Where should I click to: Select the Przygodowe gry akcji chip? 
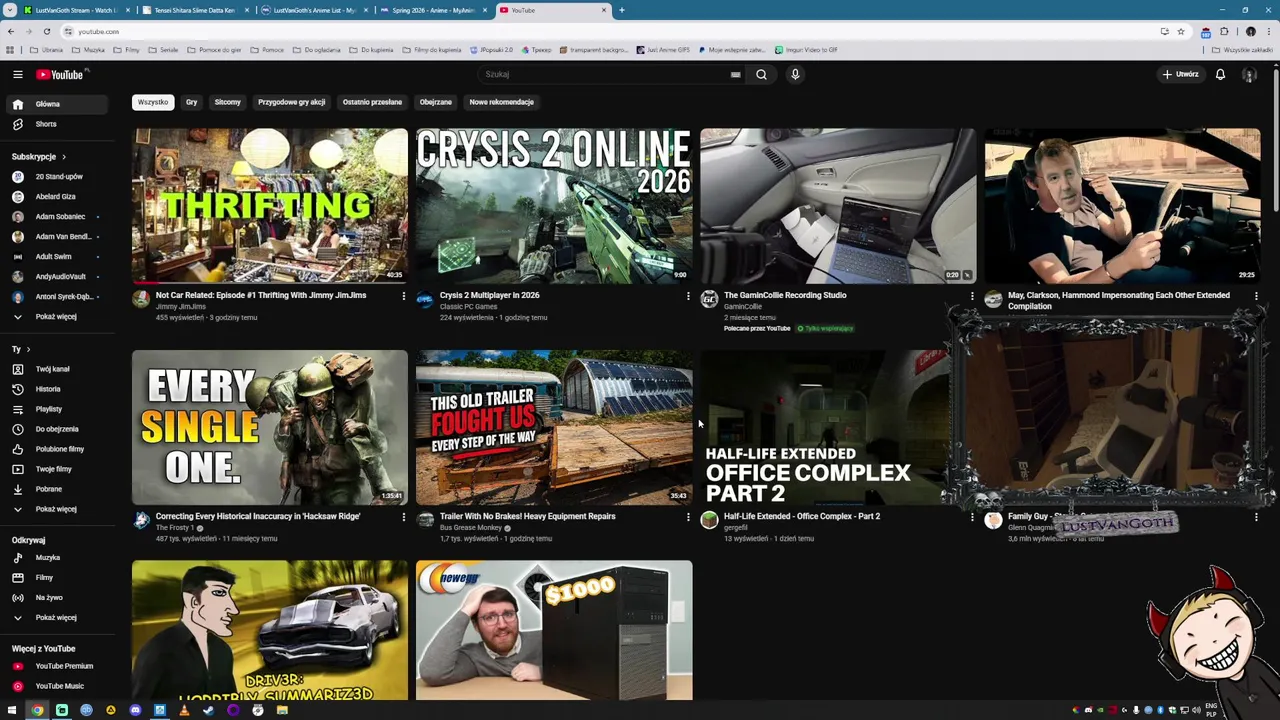[291, 102]
